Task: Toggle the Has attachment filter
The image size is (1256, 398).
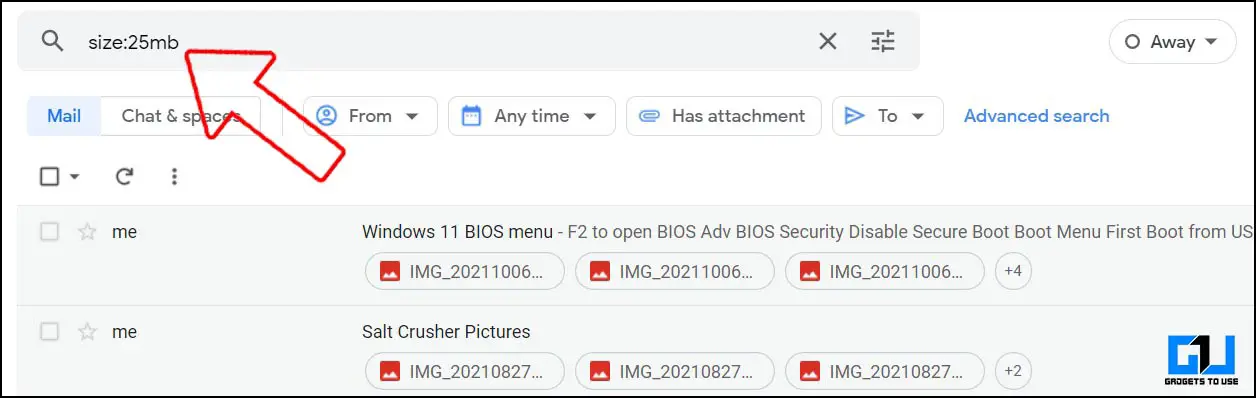Action: (723, 116)
